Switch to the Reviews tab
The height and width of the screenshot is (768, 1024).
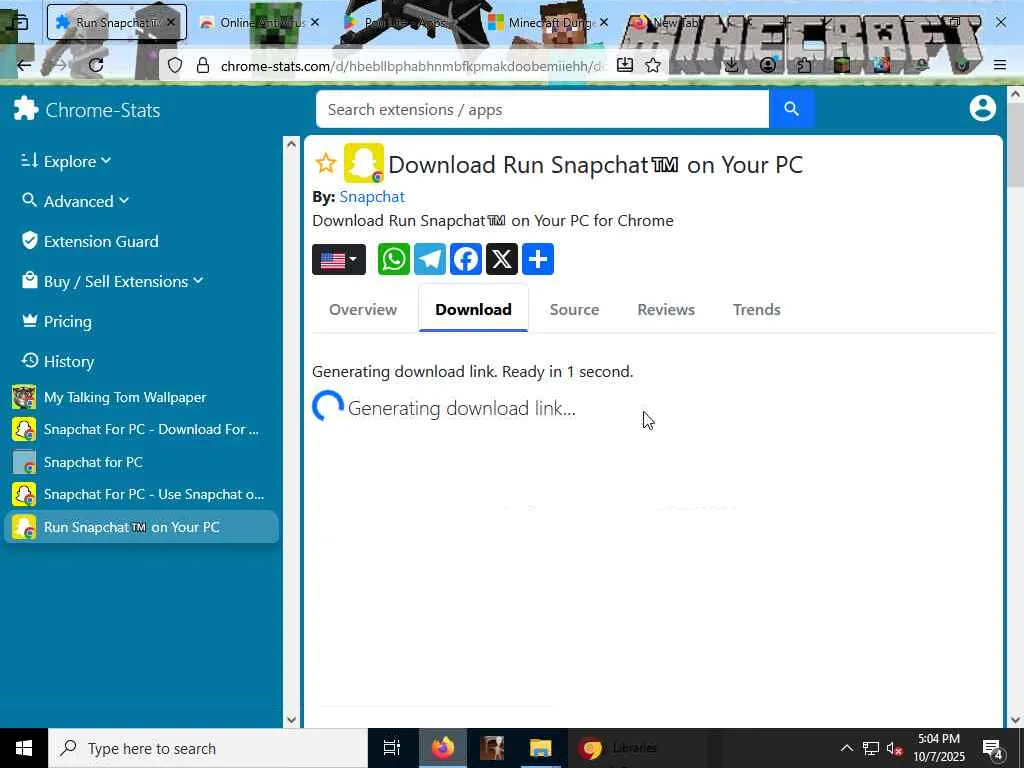(x=665, y=310)
